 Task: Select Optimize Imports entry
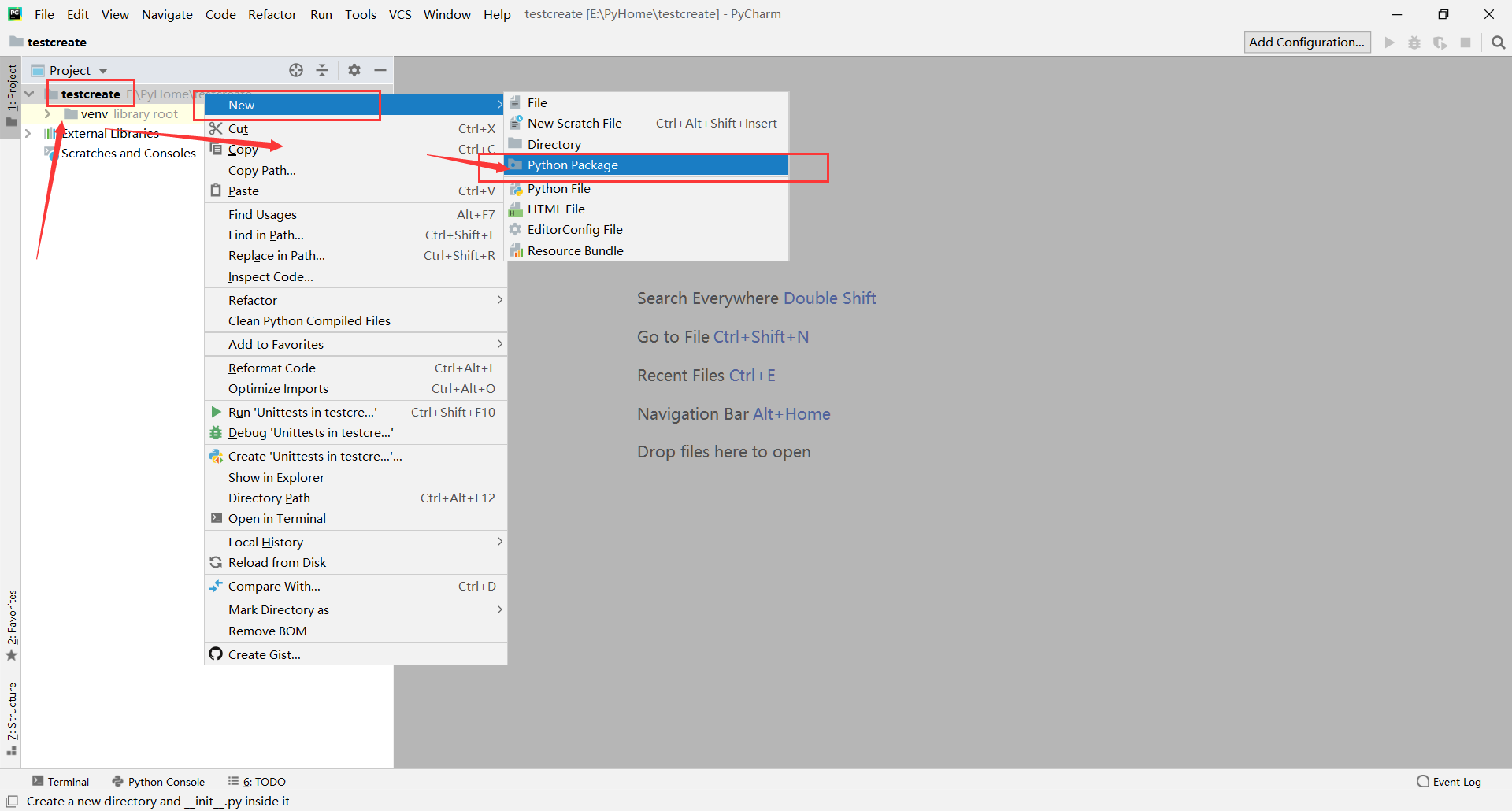click(355, 388)
